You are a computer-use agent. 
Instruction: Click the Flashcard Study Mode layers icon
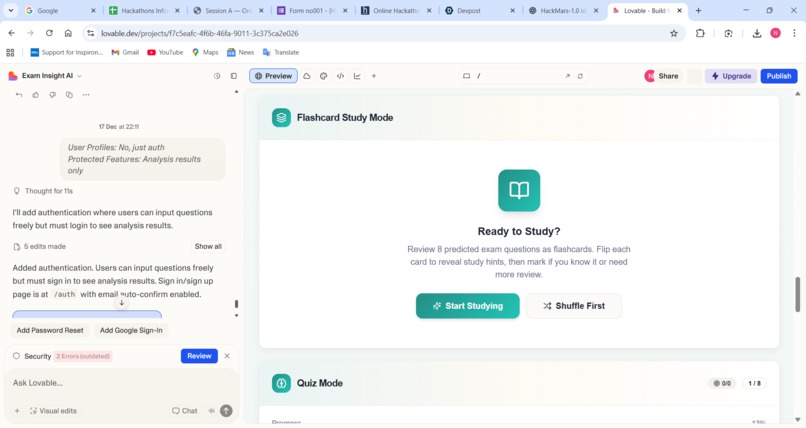point(281,118)
